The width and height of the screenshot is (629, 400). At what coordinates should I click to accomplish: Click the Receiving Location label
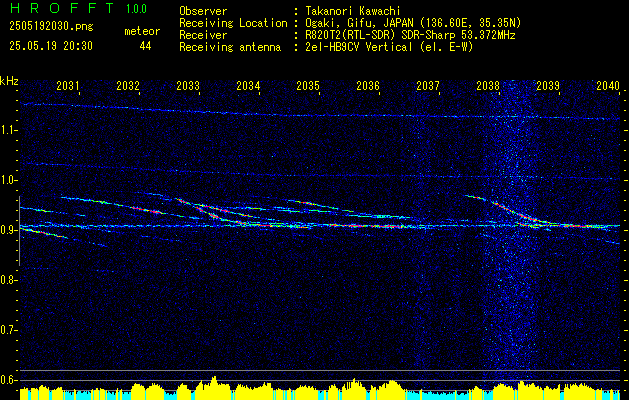233,23
